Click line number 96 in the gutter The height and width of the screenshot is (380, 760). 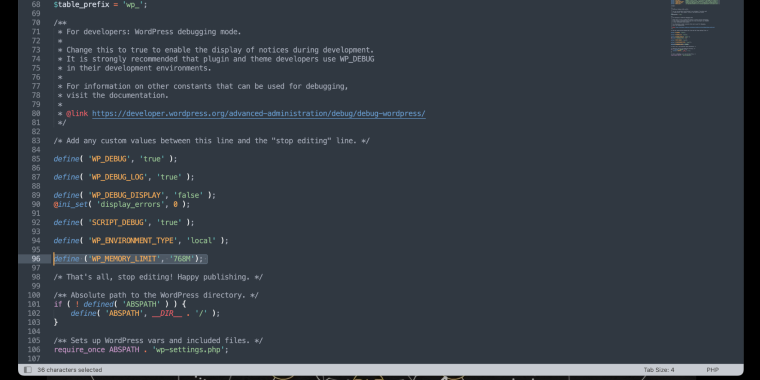tap(36, 259)
